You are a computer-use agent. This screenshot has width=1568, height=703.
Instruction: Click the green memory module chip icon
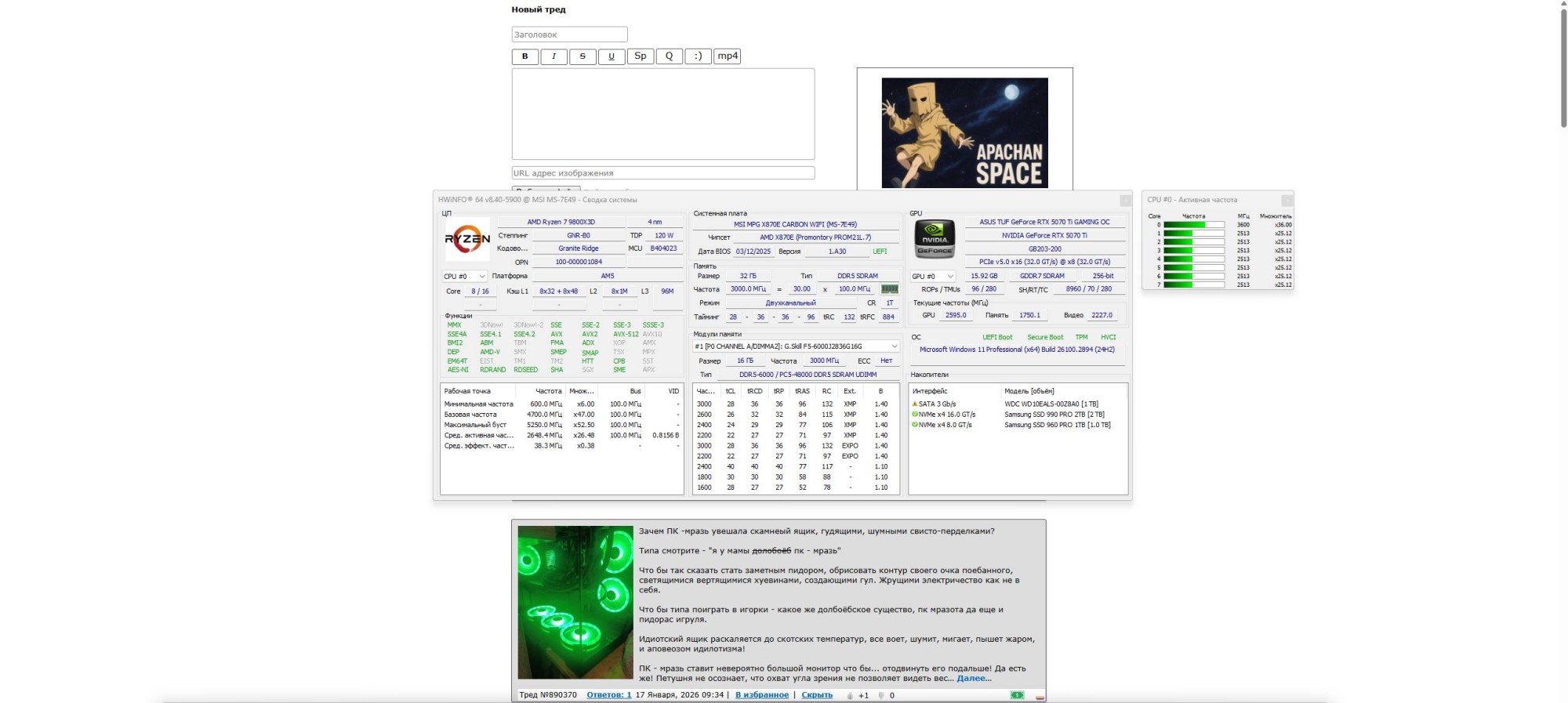[x=889, y=289]
